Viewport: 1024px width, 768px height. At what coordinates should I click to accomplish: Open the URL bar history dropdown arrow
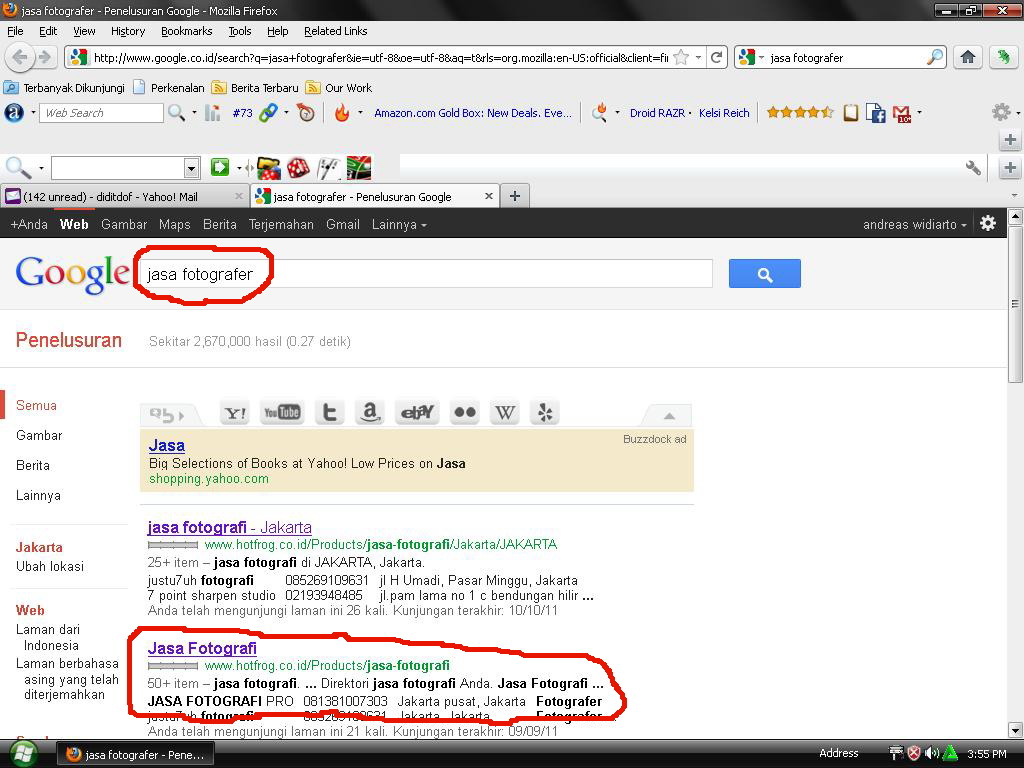tap(698, 57)
